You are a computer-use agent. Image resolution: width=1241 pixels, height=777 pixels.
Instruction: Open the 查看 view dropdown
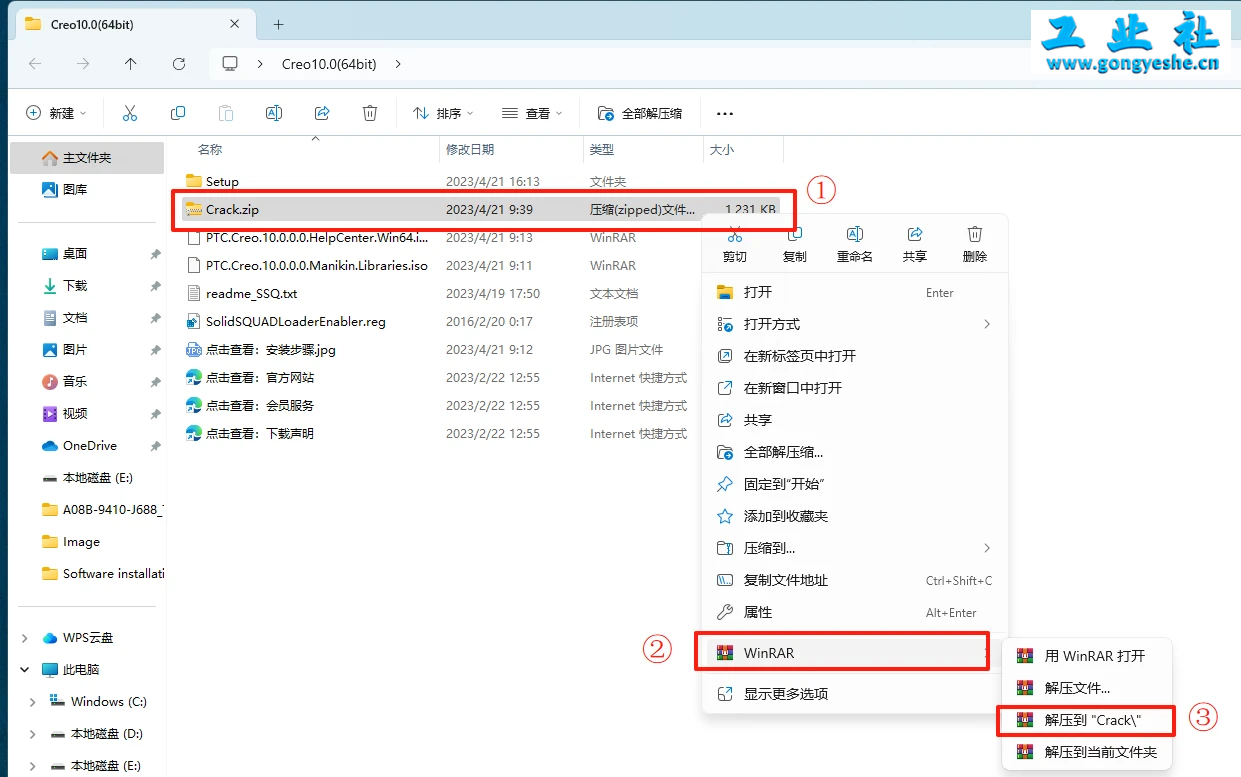point(532,113)
